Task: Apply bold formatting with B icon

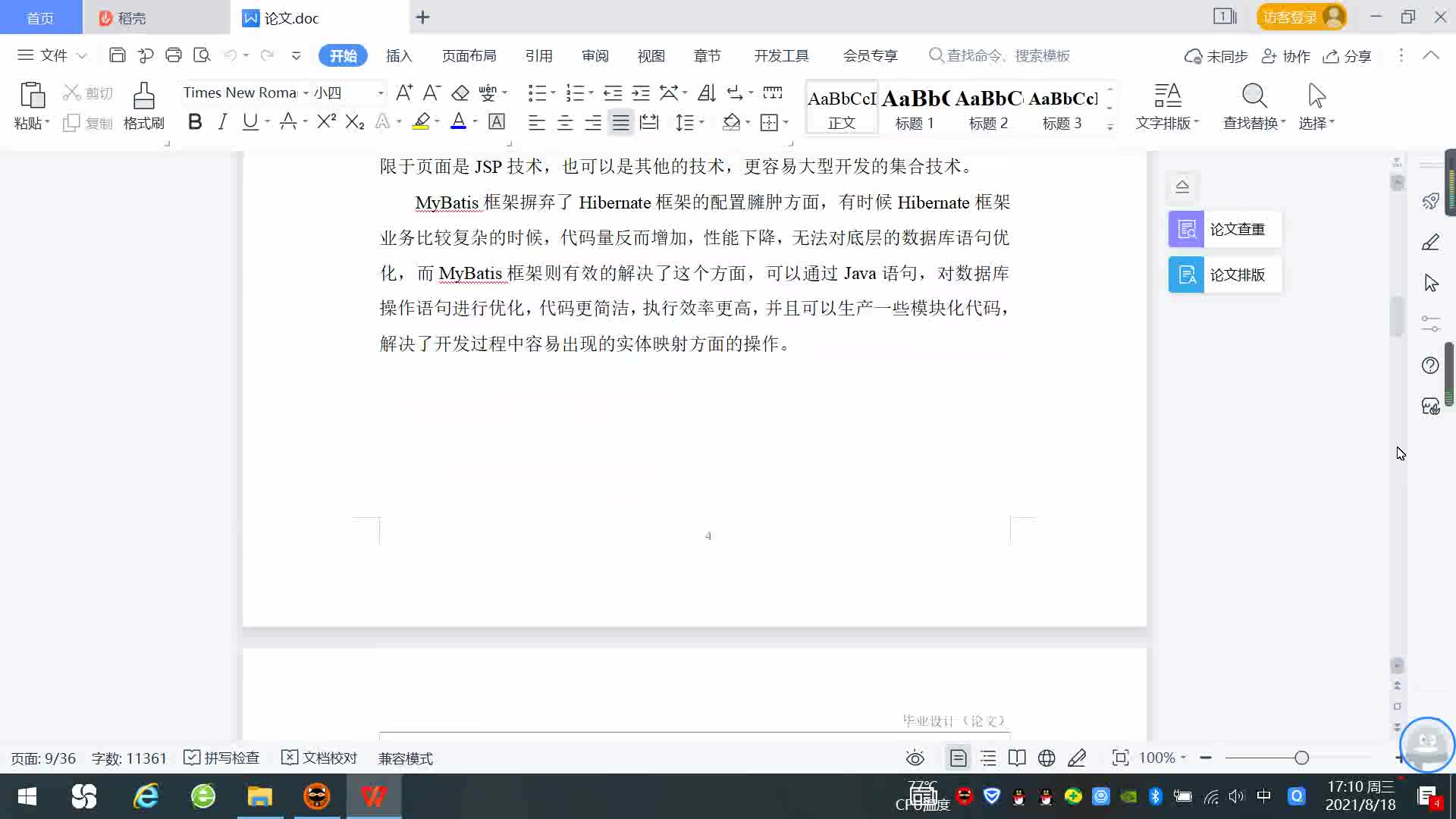Action: pyautogui.click(x=195, y=122)
